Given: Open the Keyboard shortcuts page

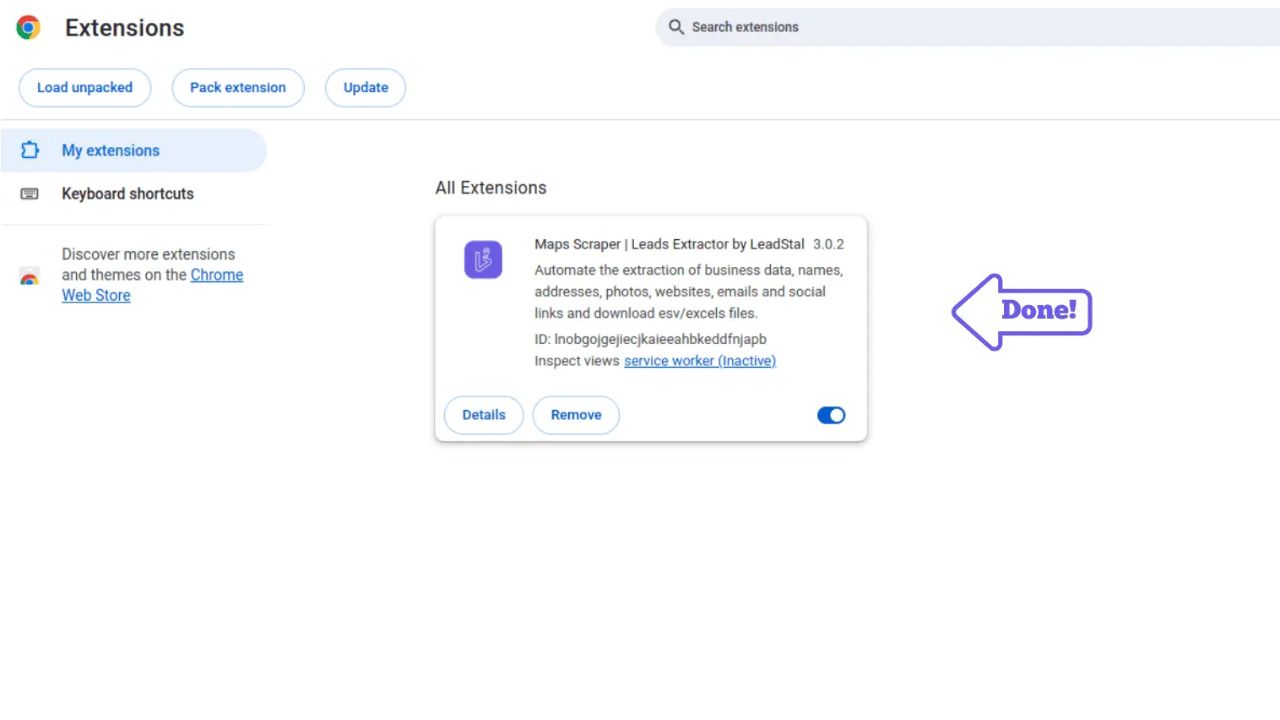Looking at the screenshot, I should (128, 194).
